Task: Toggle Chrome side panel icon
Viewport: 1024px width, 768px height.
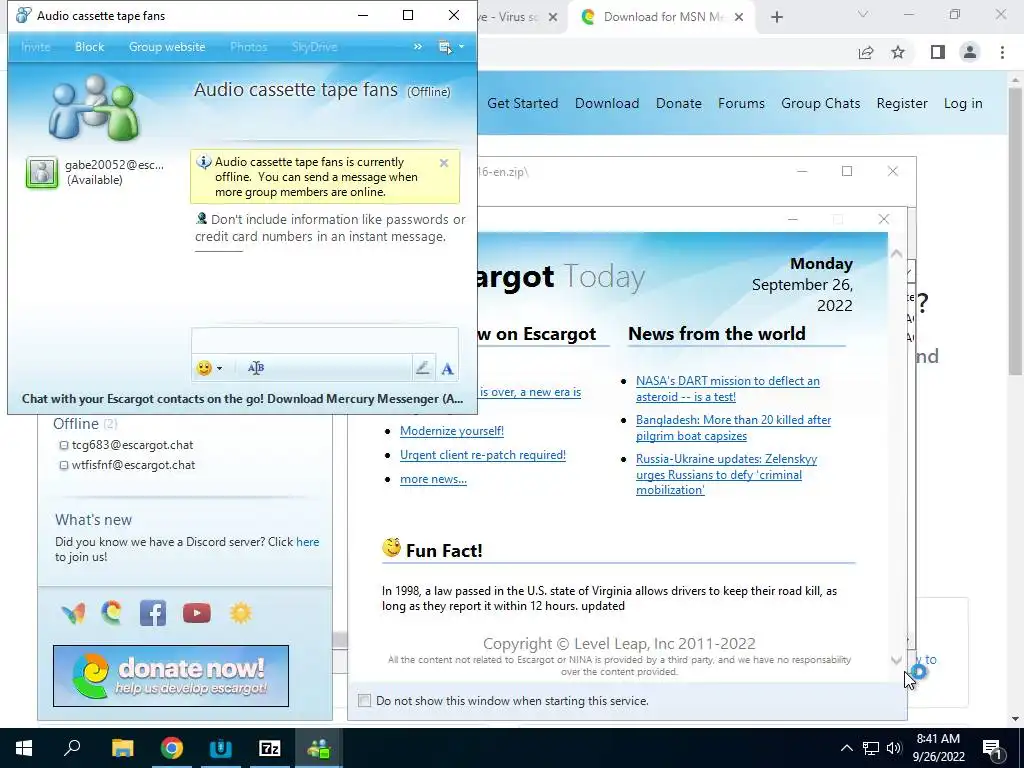Action: (938, 52)
